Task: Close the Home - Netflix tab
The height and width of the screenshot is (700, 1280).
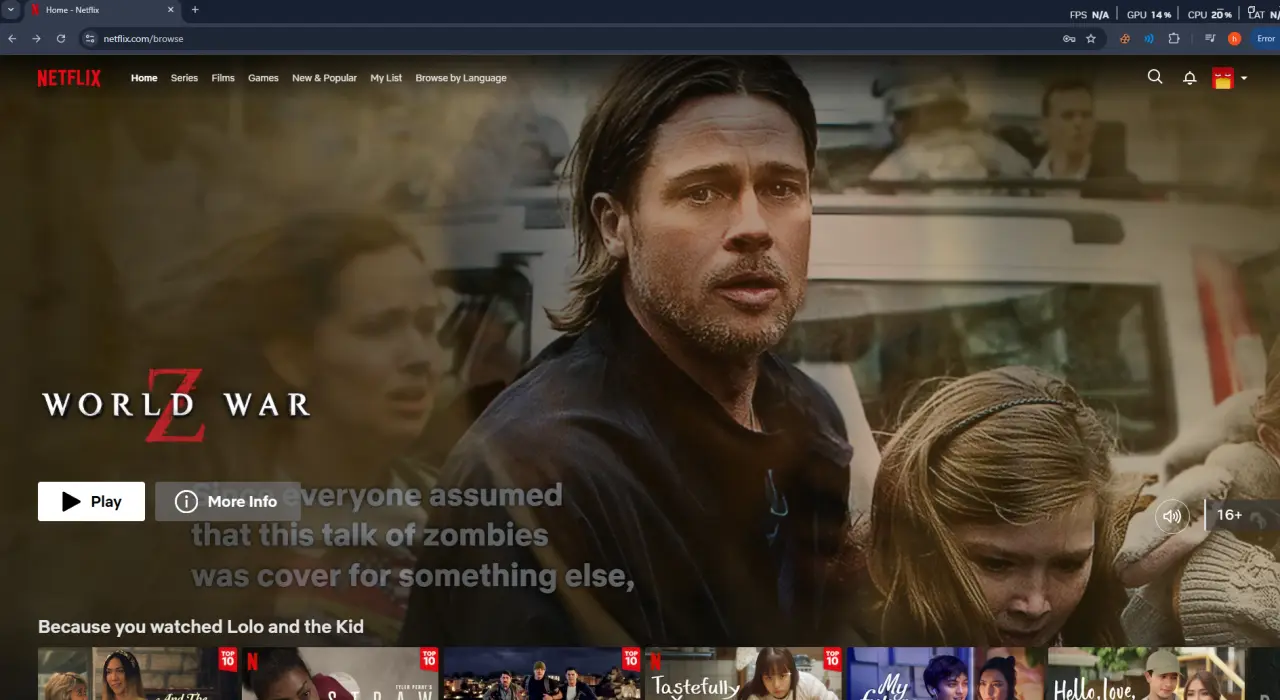Action: [x=170, y=10]
